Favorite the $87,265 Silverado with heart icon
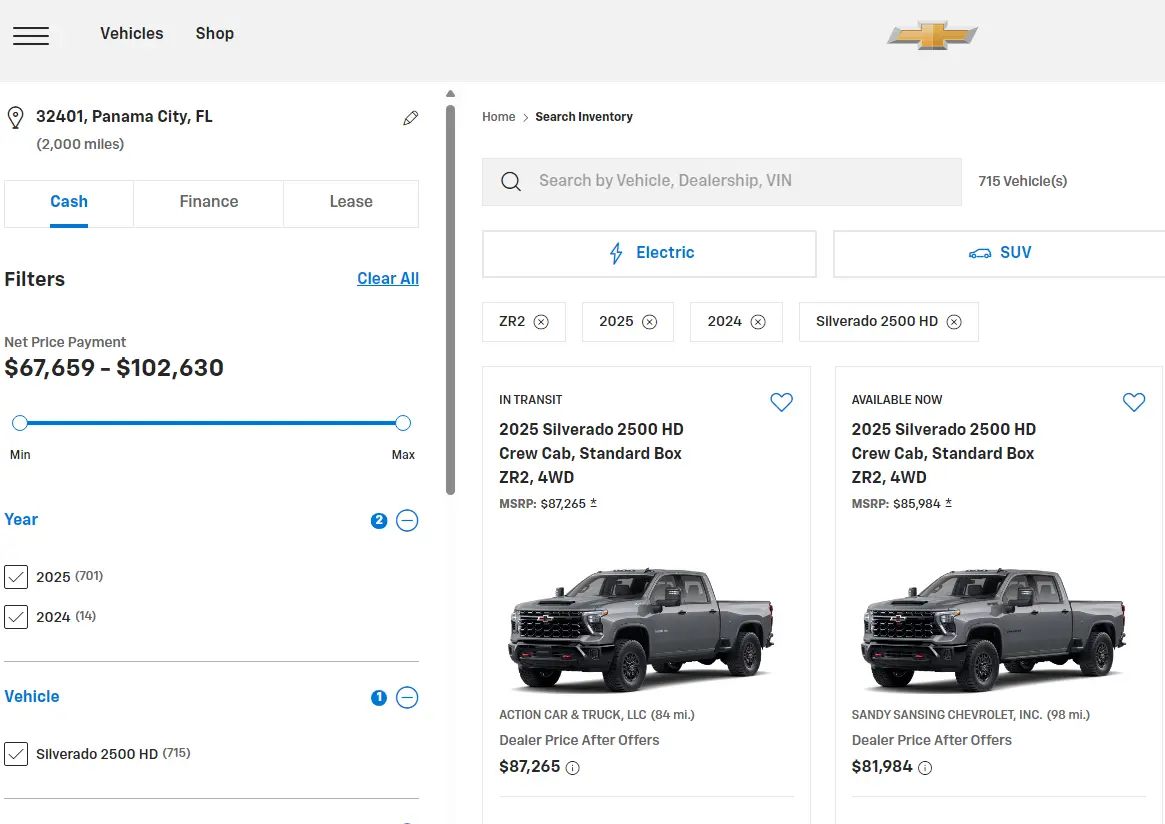The height and width of the screenshot is (824, 1165). 781,402
